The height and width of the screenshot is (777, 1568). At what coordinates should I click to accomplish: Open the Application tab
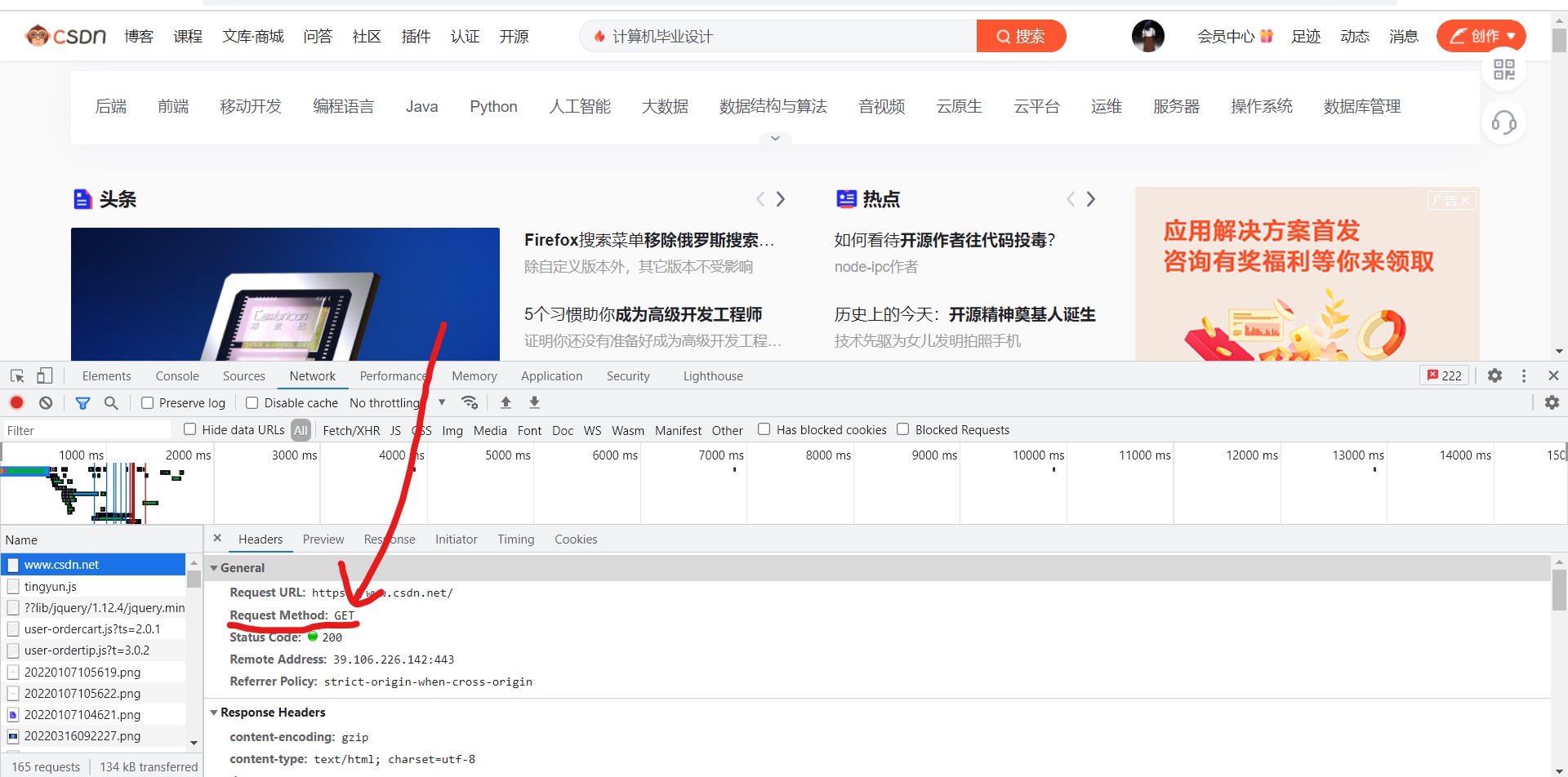(552, 375)
